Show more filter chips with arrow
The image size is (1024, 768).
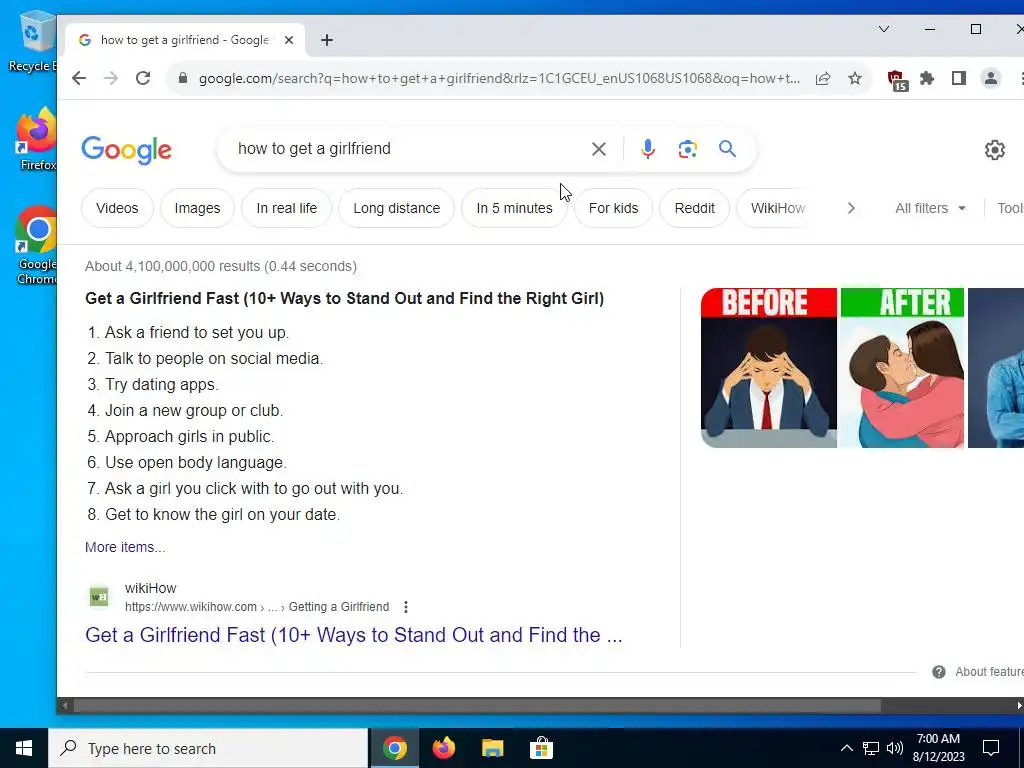851,208
